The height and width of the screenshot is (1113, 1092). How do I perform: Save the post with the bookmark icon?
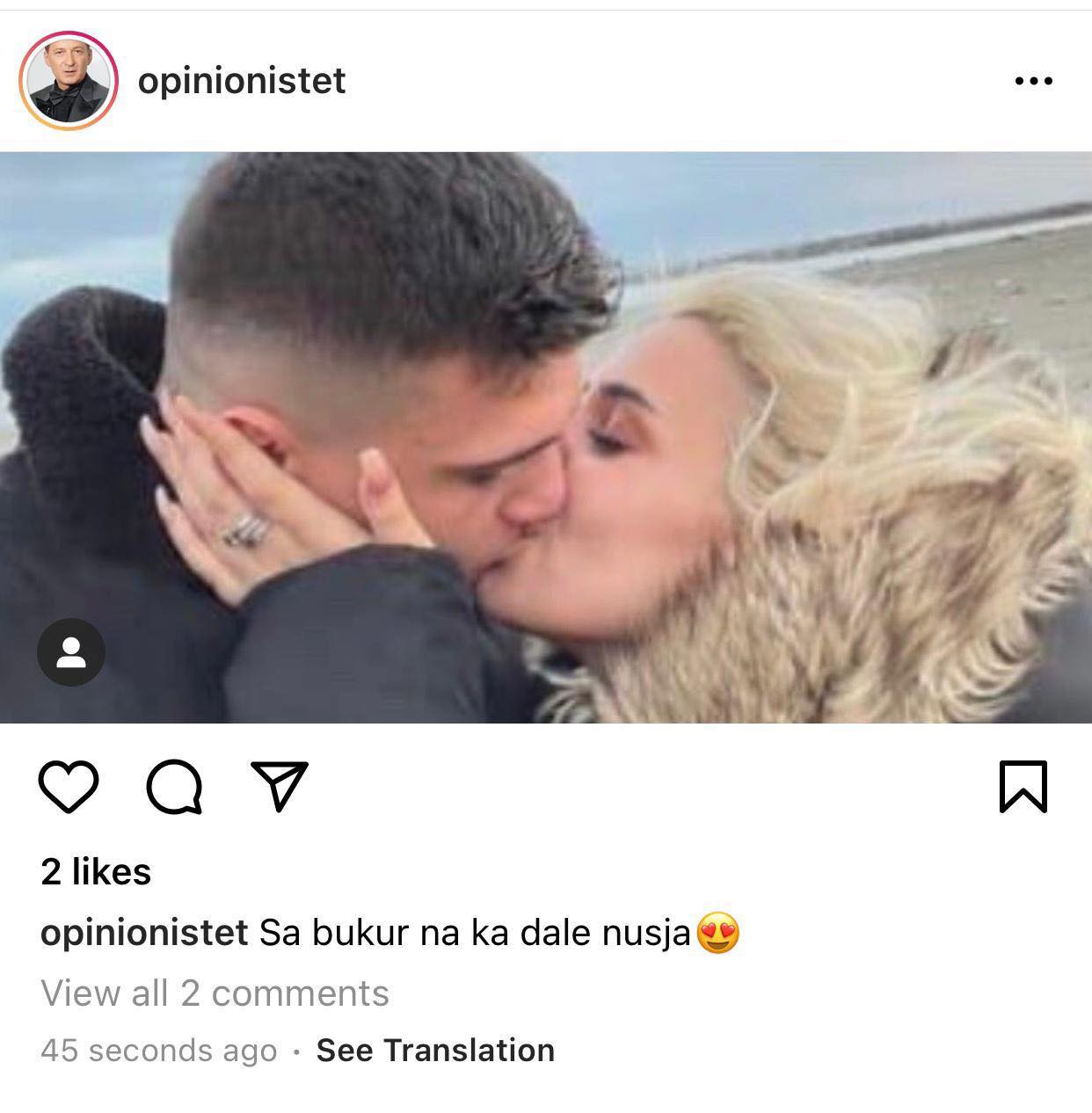tap(1023, 786)
